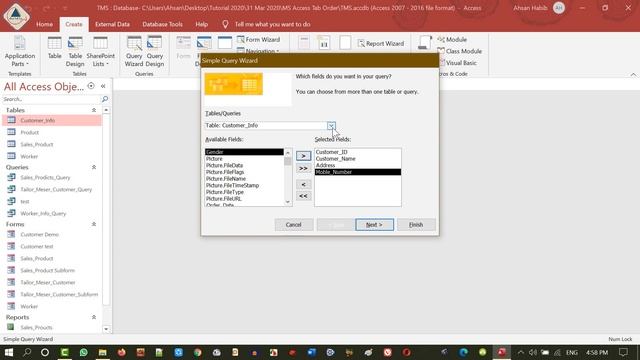Viewport: 640px width, 360px height.
Task: Select Customer_Name in Selected Fields
Action: click(358, 158)
